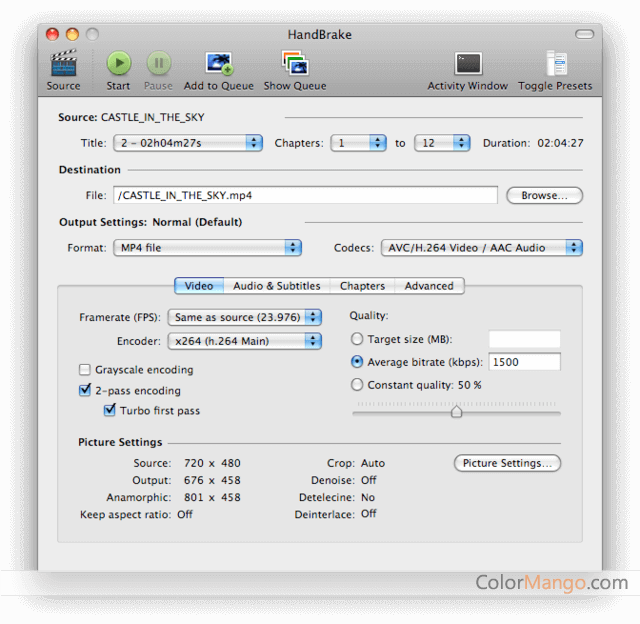
Task: Switch to the Advanced tab
Action: pyautogui.click(x=429, y=286)
